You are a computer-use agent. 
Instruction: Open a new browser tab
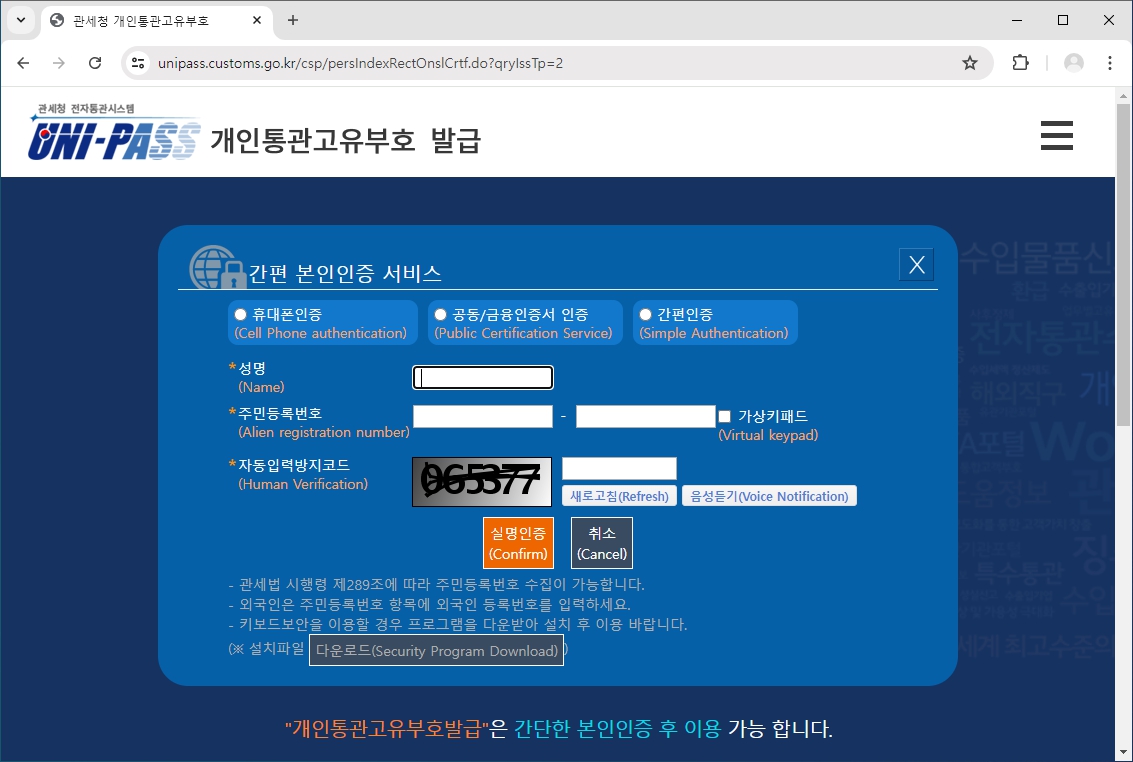(290, 18)
